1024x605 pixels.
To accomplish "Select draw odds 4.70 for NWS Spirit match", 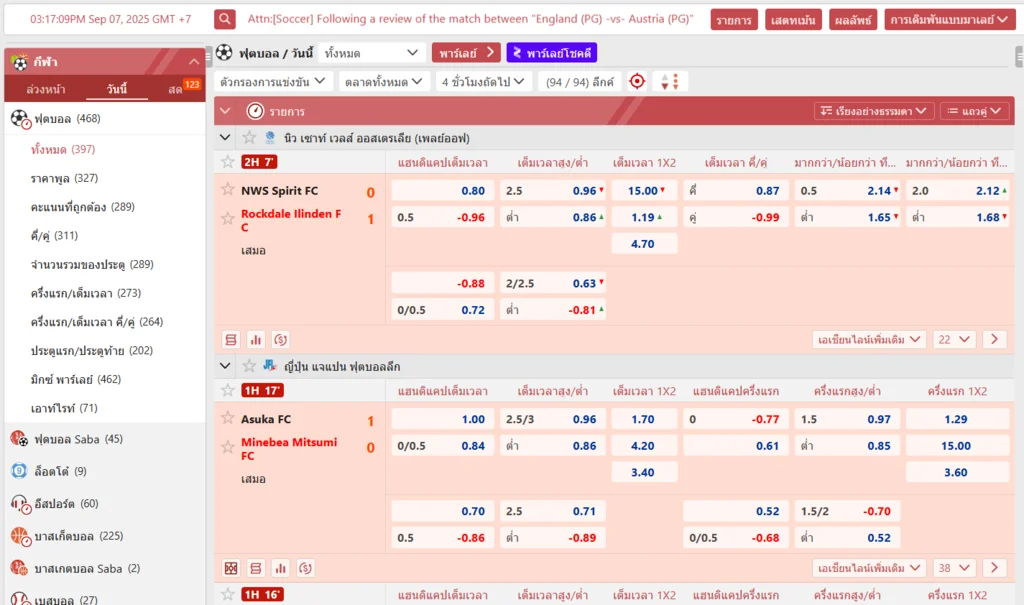I will (x=645, y=244).
